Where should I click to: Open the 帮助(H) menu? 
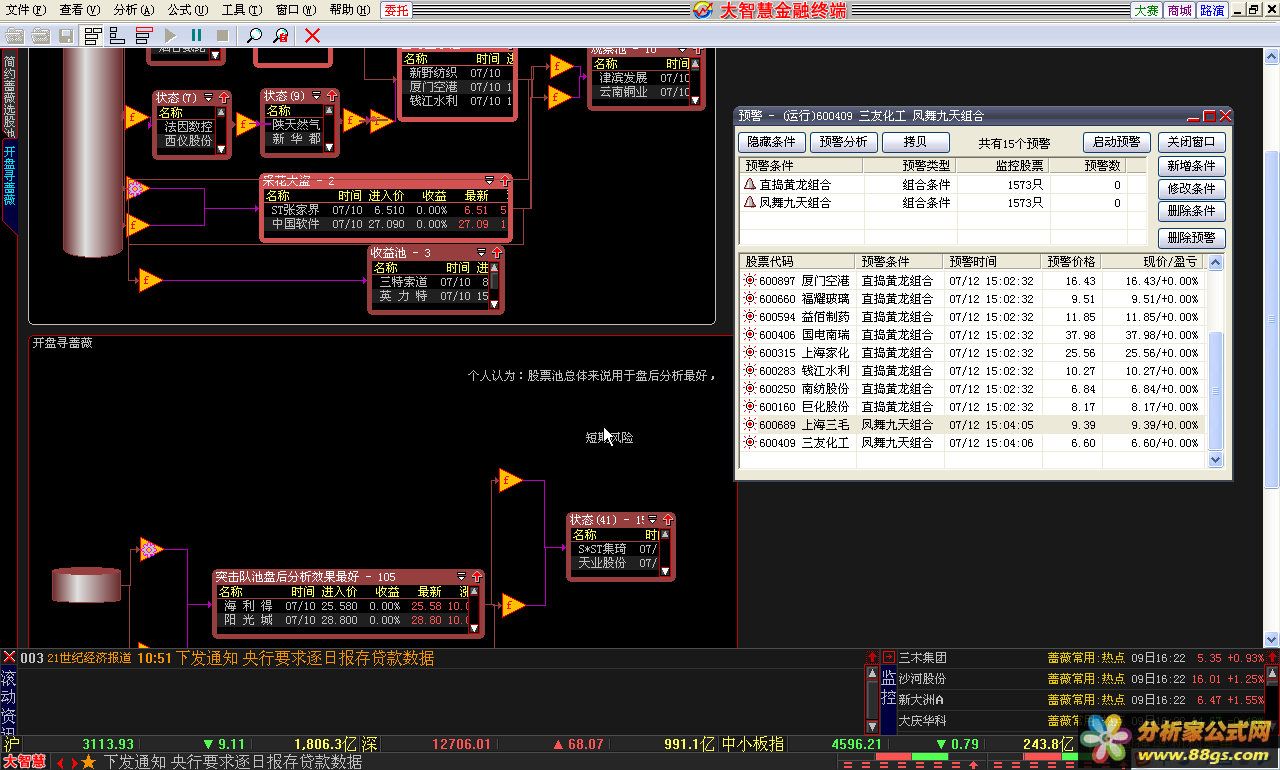tap(349, 10)
